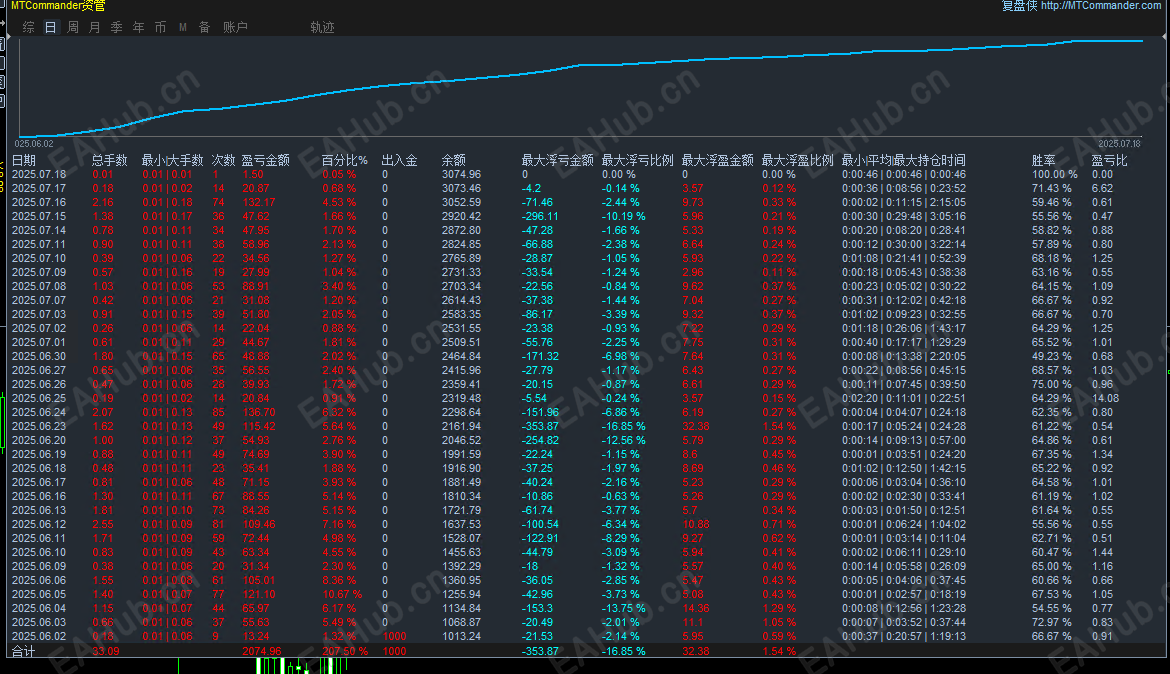Click the 盈亏比 column header
Viewport: 1170px width, 674px height.
click(1110, 160)
